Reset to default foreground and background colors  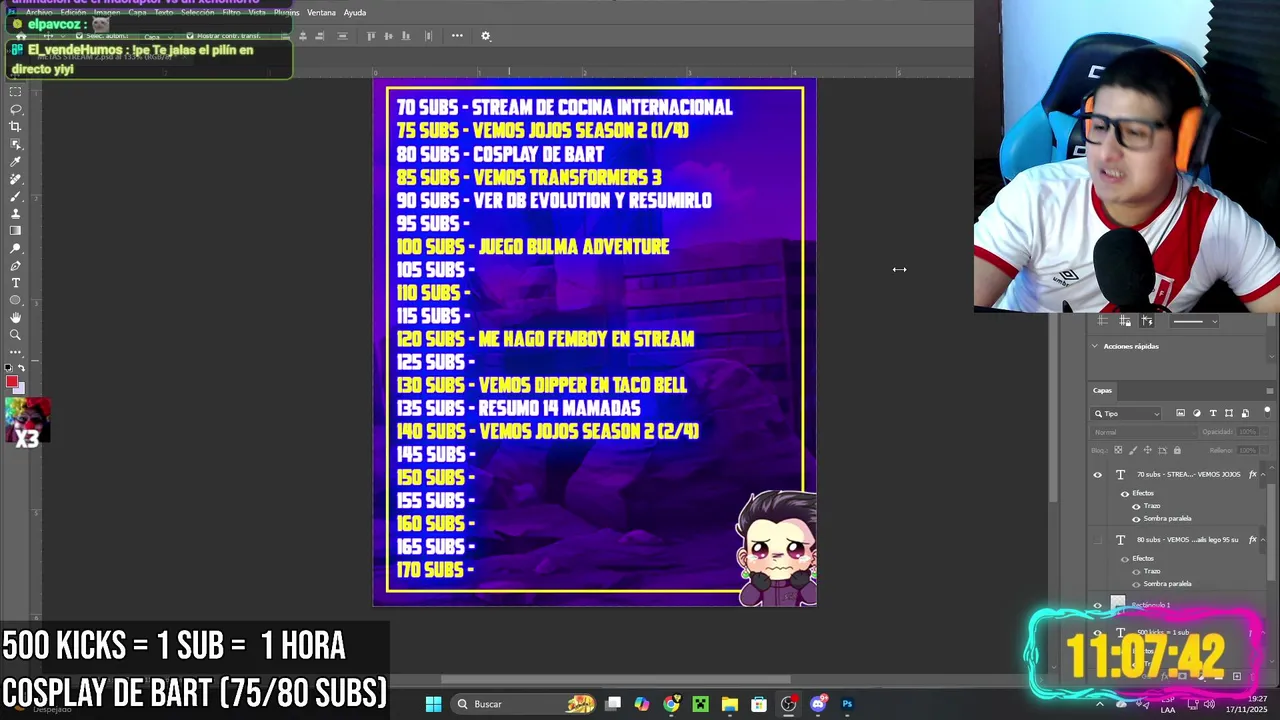[x=9, y=368]
